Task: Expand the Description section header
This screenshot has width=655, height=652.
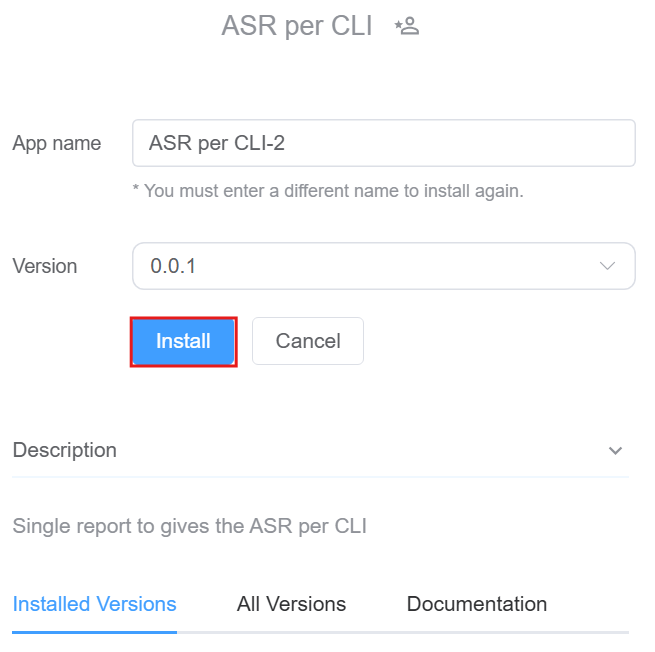Action: point(320,450)
